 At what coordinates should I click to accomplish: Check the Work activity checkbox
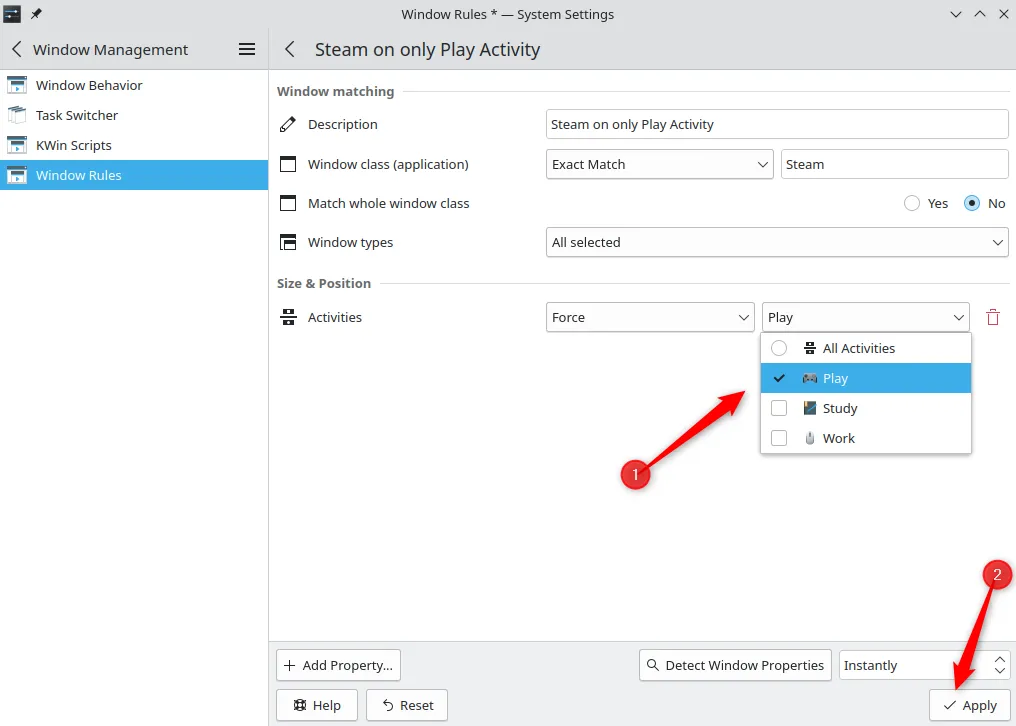[x=779, y=438]
